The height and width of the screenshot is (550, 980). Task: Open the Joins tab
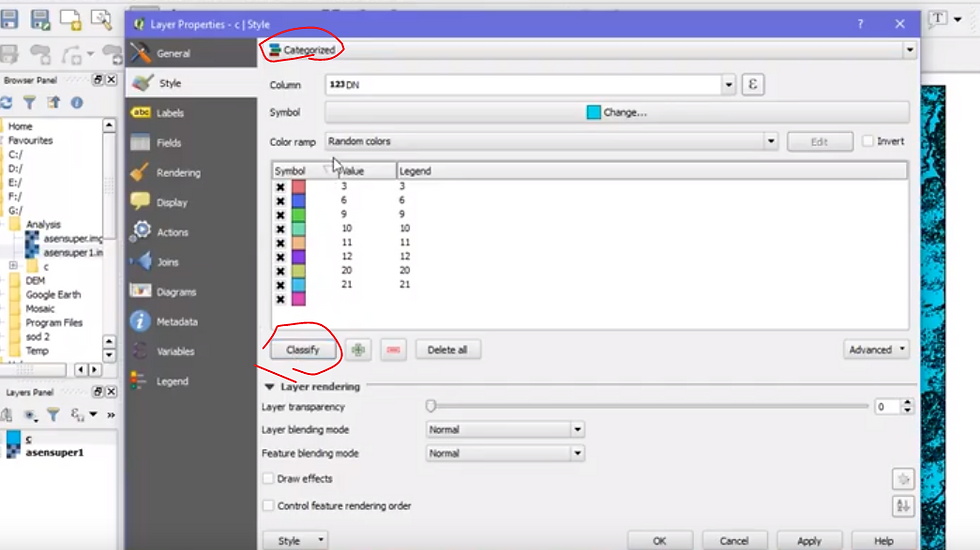[x=191, y=262]
